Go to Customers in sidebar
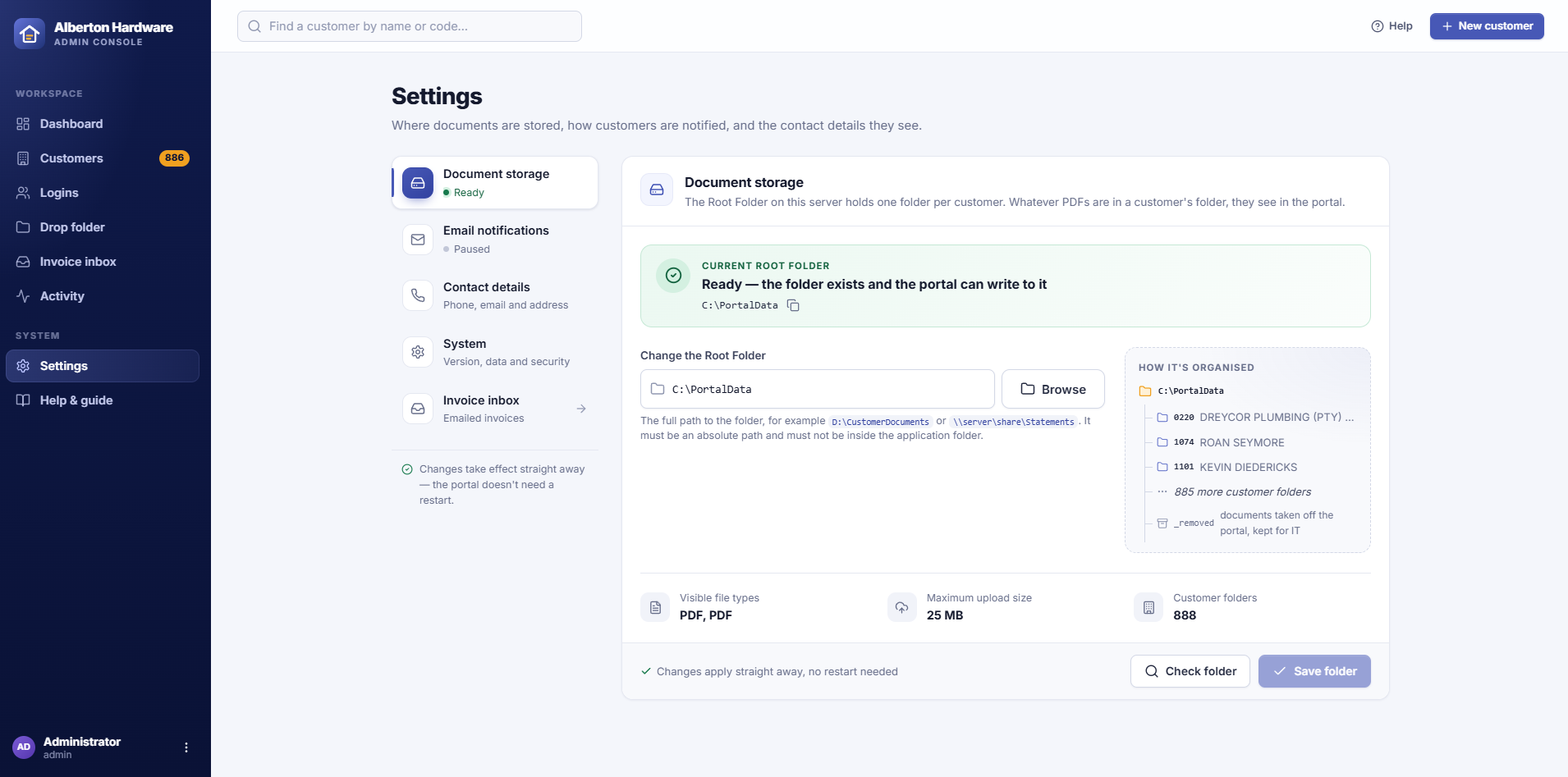1568x777 pixels. (x=103, y=158)
